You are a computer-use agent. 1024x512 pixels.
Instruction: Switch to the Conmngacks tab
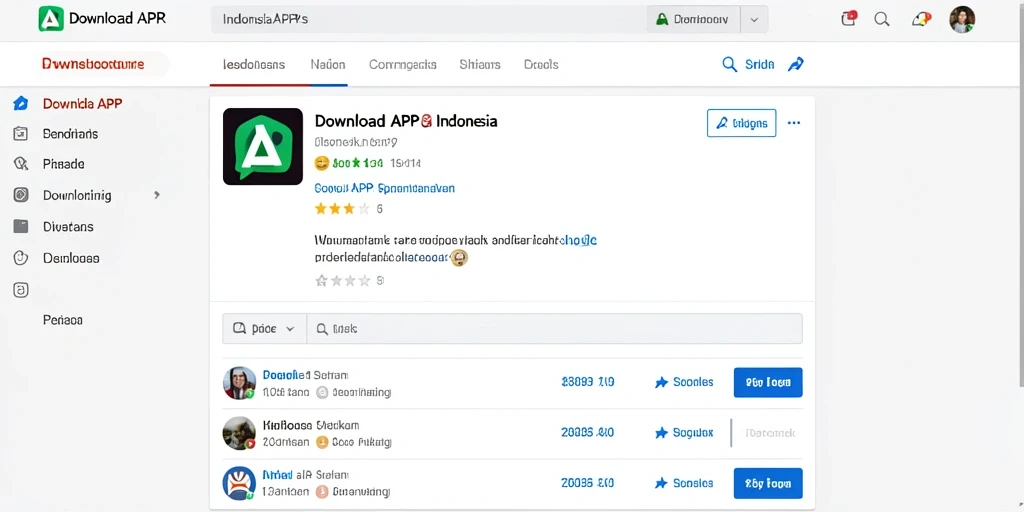[402, 65]
